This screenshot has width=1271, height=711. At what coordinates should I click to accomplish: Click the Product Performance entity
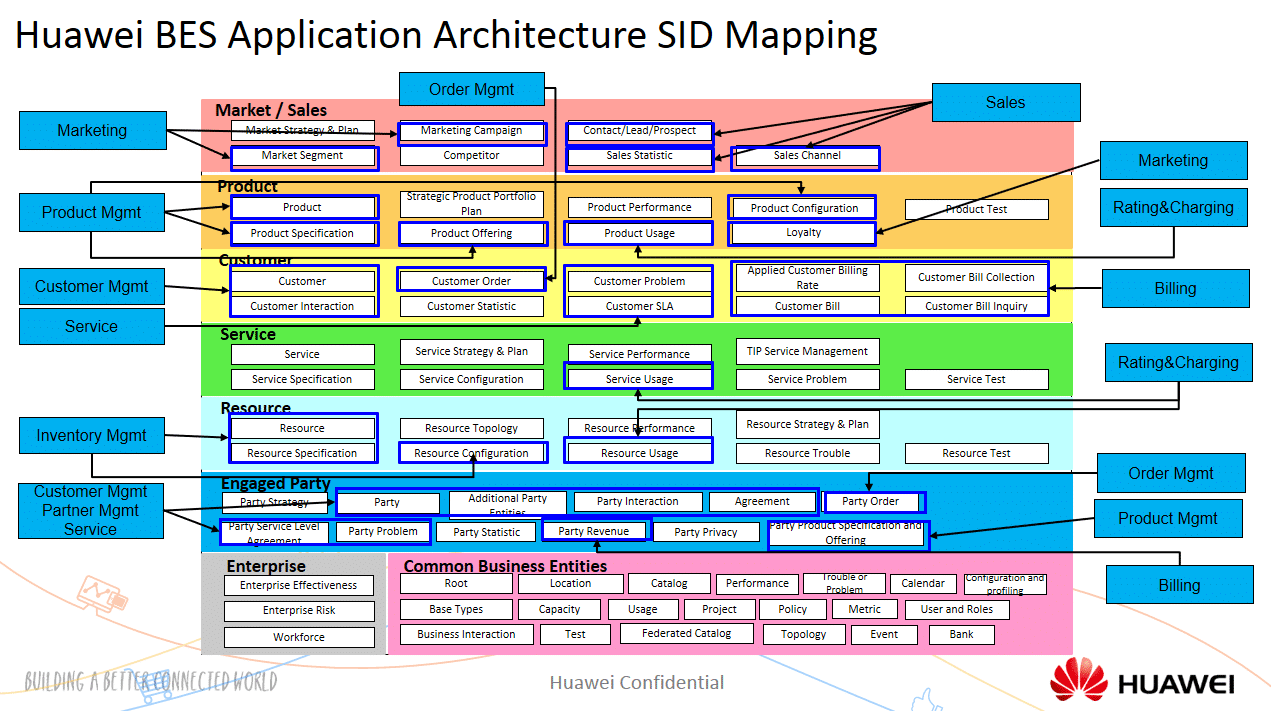(x=640, y=208)
